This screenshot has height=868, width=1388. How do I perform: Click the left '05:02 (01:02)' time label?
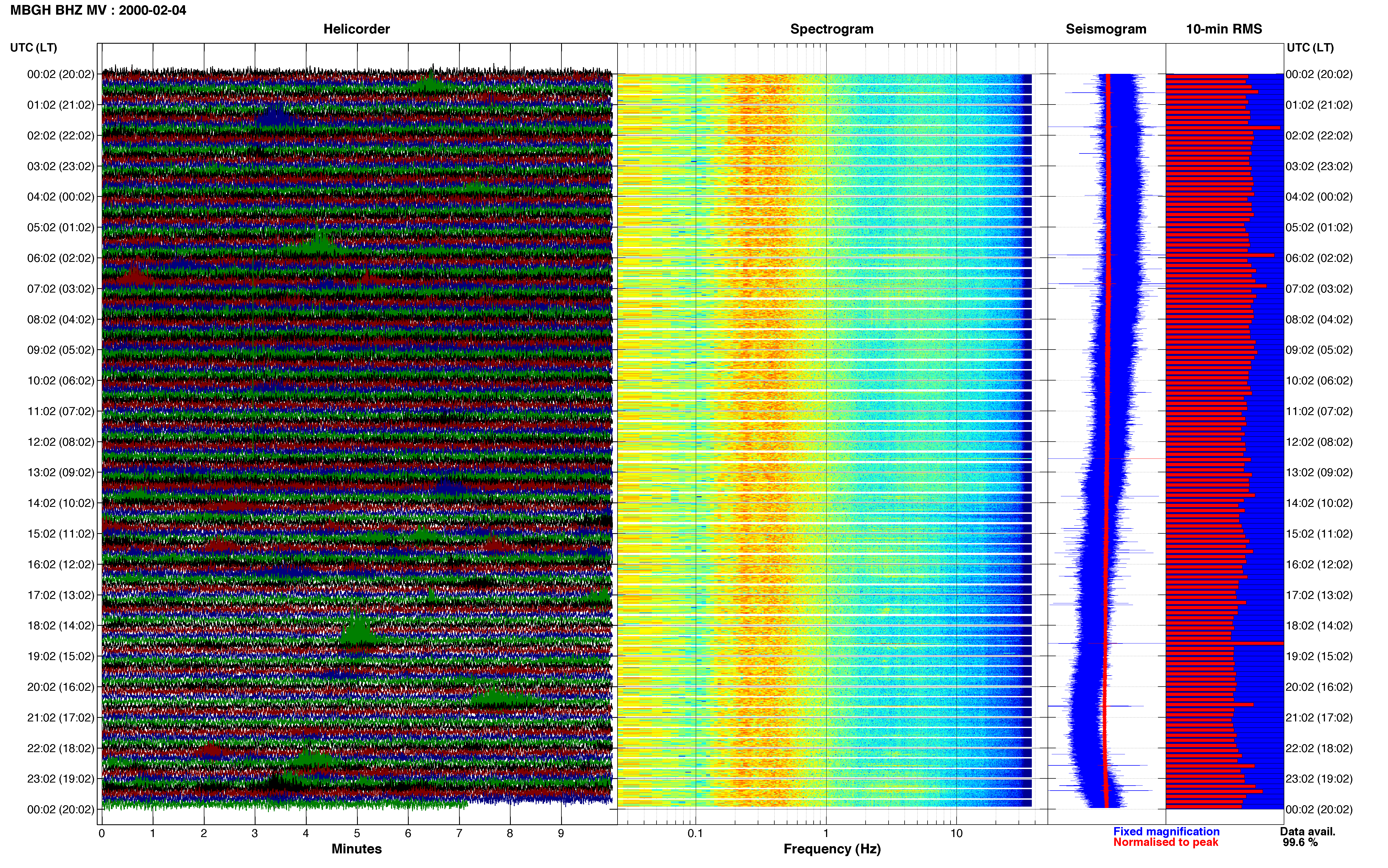click(x=61, y=227)
